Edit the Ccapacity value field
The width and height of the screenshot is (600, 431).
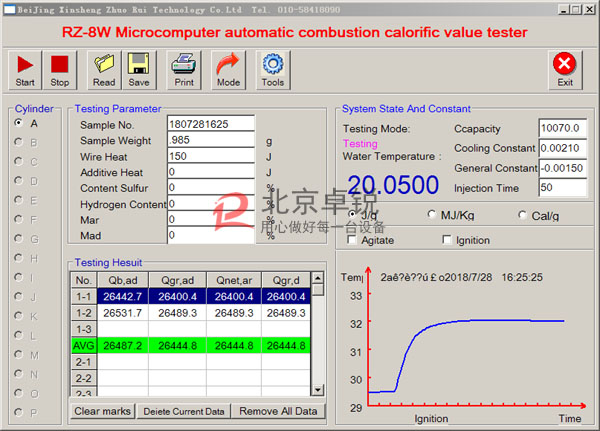[x=562, y=128]
